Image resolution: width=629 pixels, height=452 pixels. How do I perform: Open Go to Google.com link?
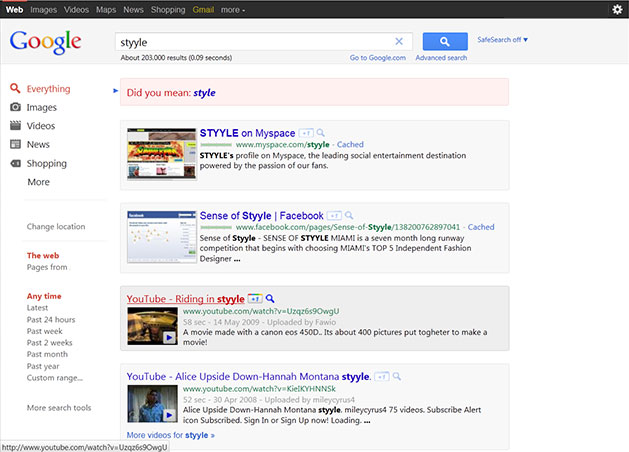tap(377, 58)
